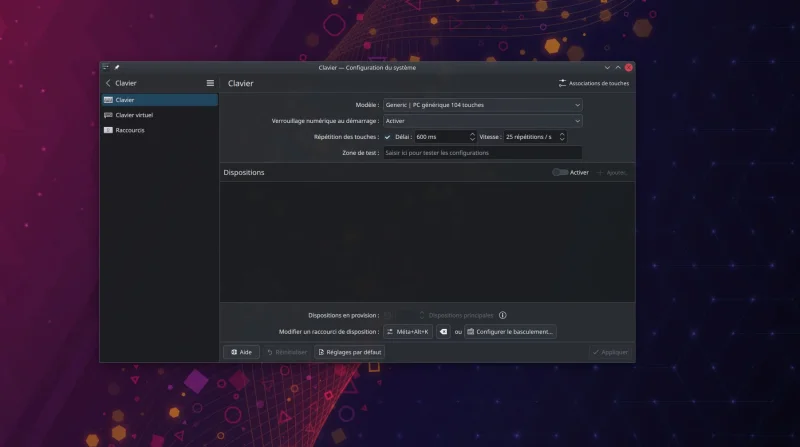
Task: Select the Clavier sidebar entry
Action: (159, 100)
